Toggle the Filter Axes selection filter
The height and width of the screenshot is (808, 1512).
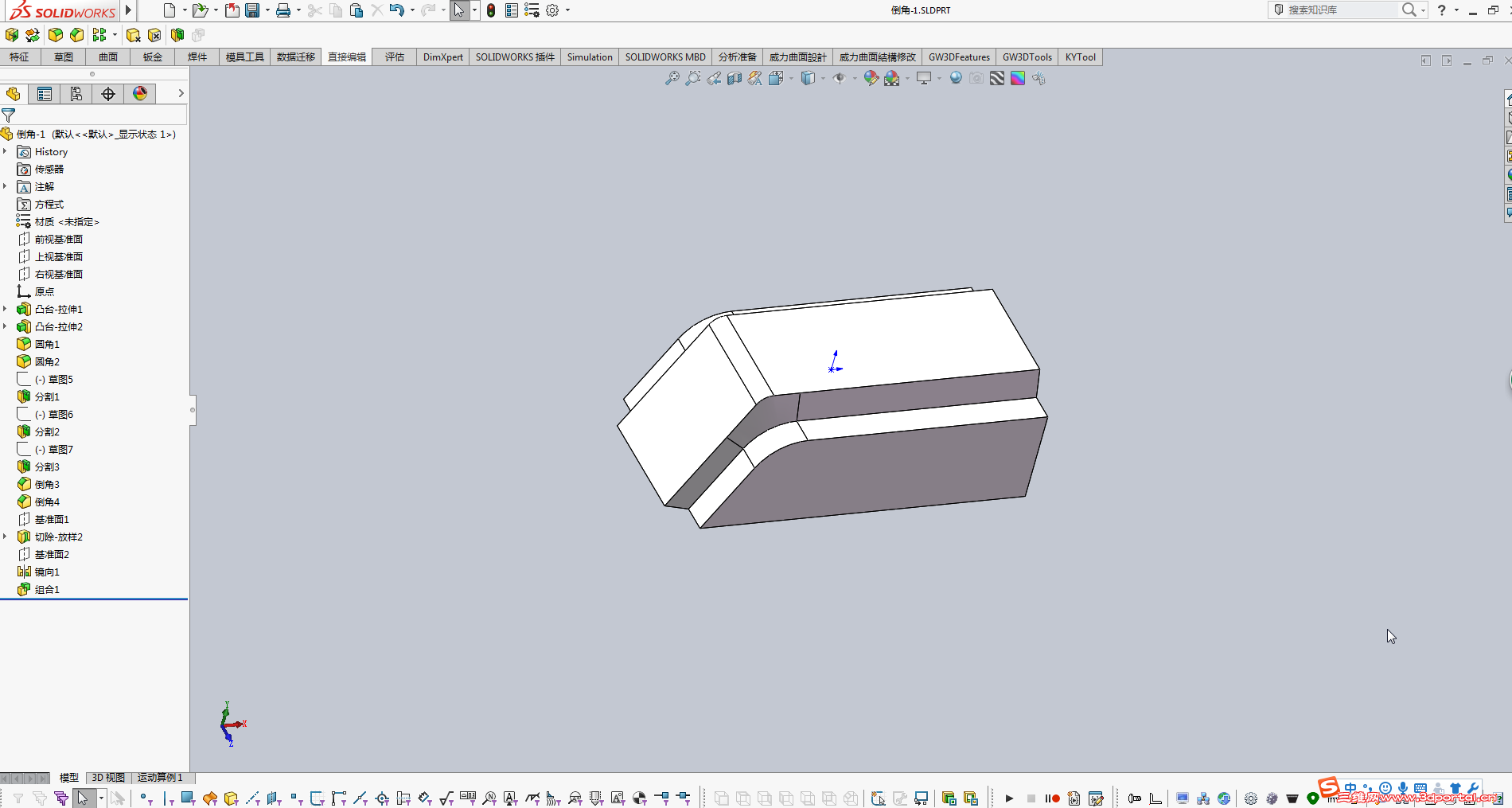[252, 798]
